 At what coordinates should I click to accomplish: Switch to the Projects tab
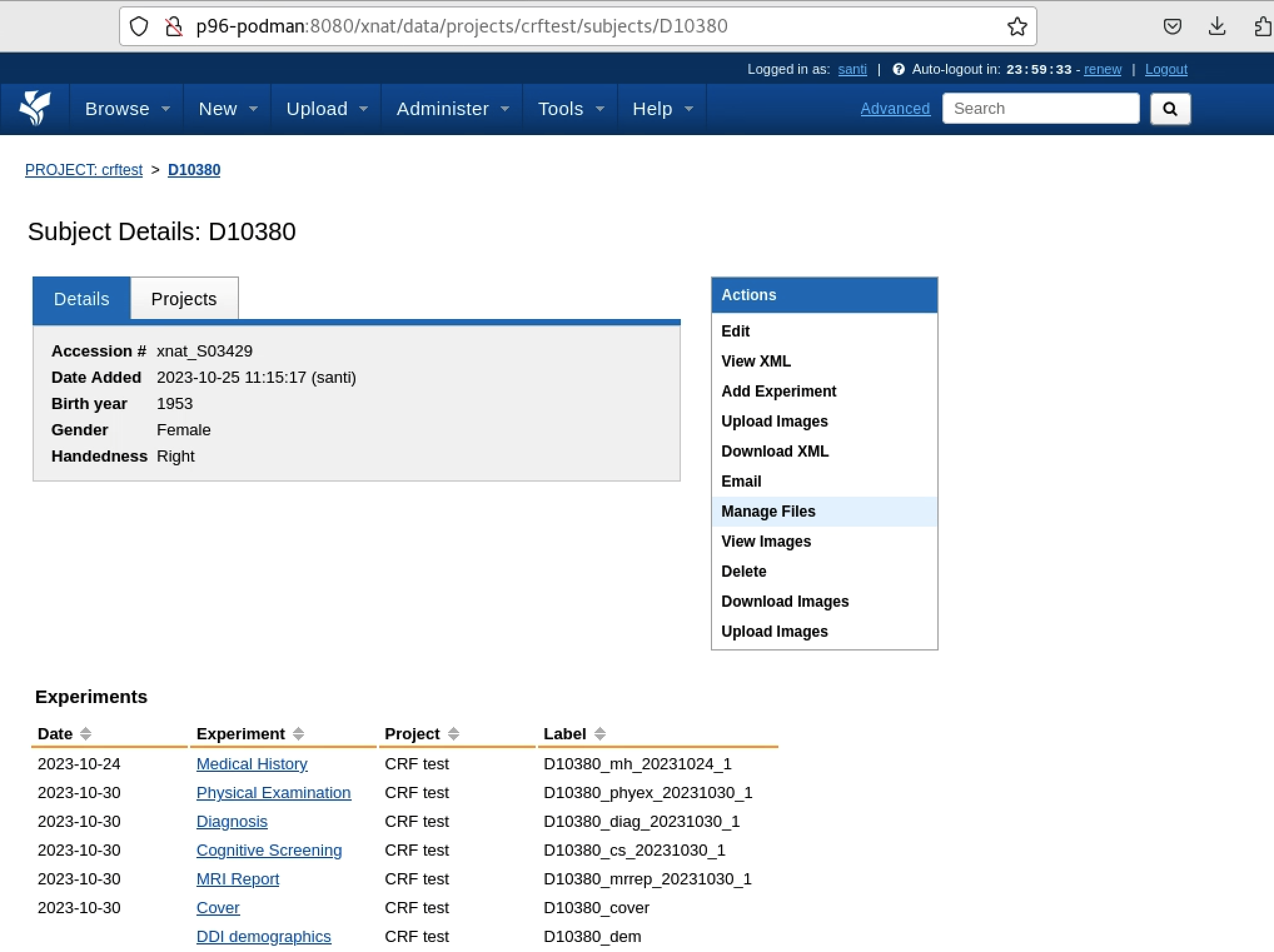tap(183, 298)
